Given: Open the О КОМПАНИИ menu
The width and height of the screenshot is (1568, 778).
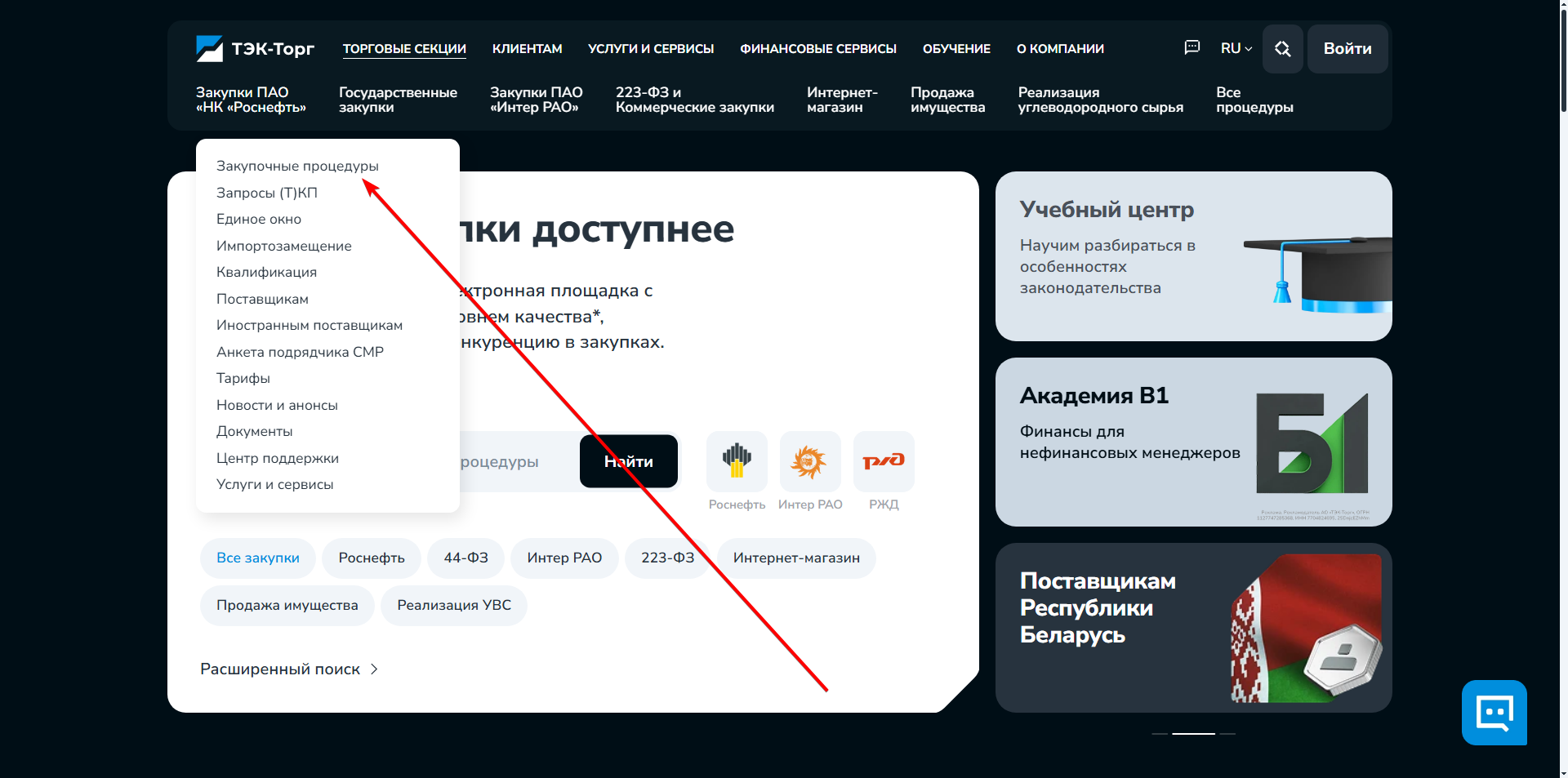Looking at the screenshot, I should 1060,49.
